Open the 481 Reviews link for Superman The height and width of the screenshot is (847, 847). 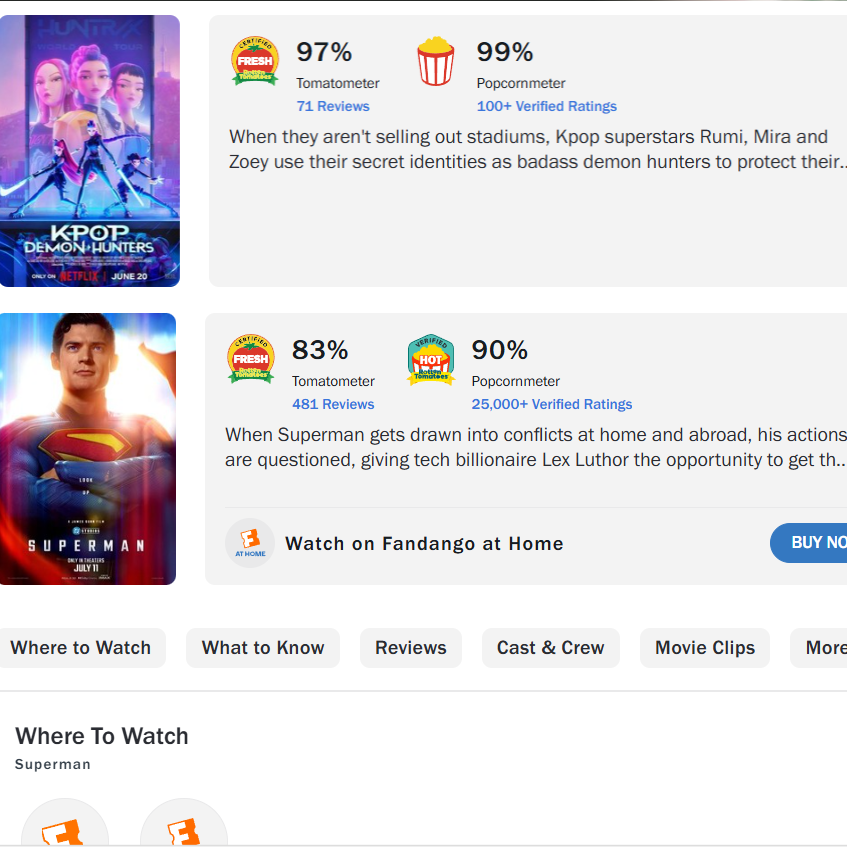tap(333, 404)
